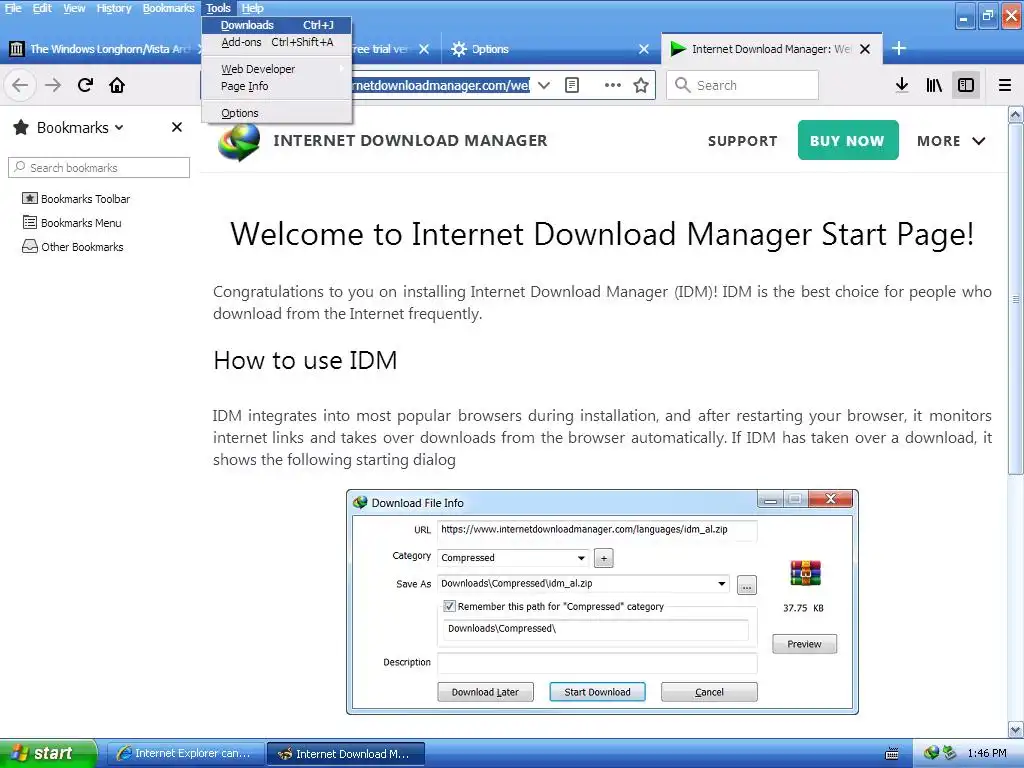The image size is (1024, 768).
Task: Expand the Web Developer submenu
Action: [x=277, y=69]
